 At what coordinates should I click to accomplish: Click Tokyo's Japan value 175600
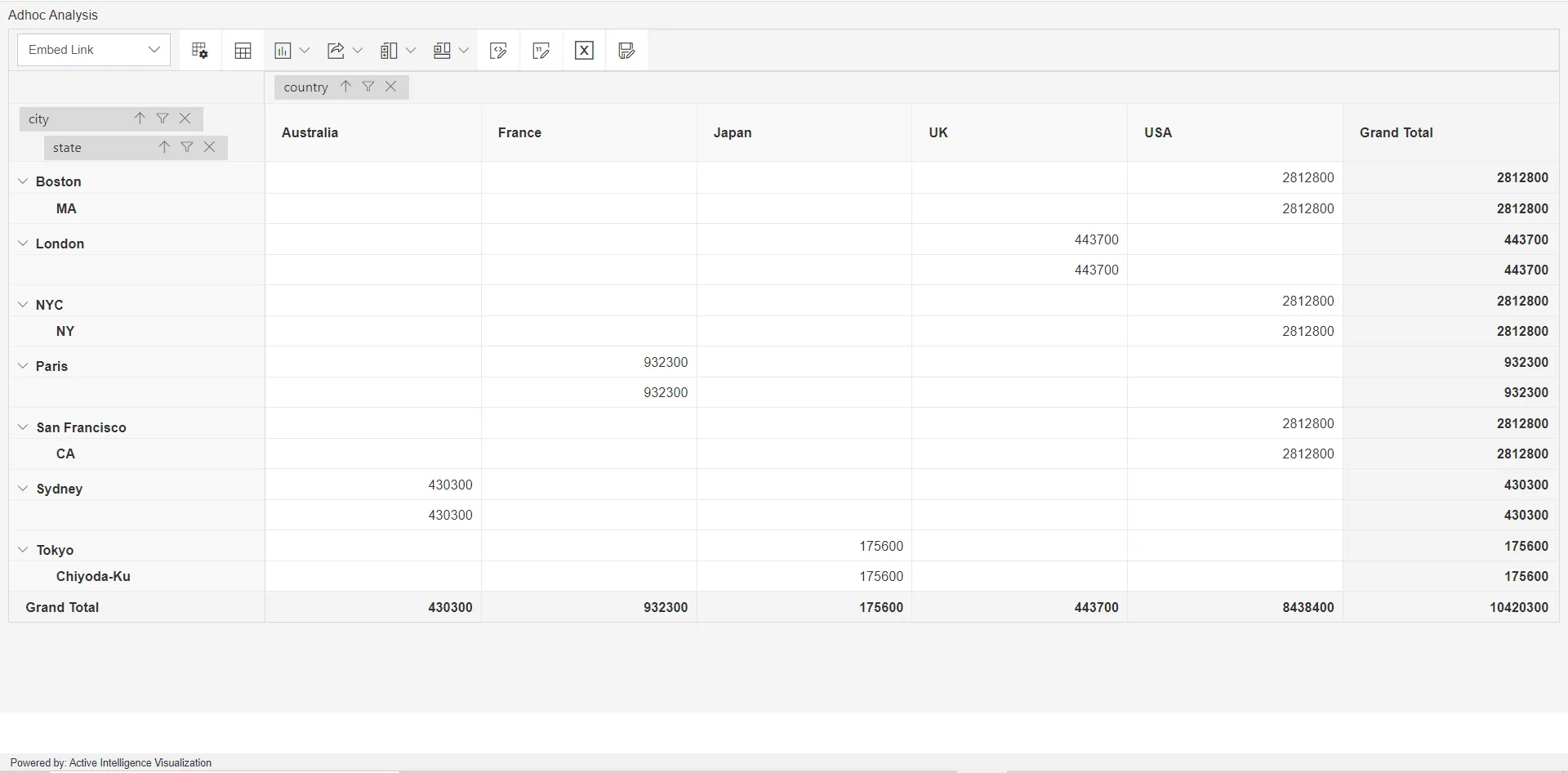[x=804, y=546]
